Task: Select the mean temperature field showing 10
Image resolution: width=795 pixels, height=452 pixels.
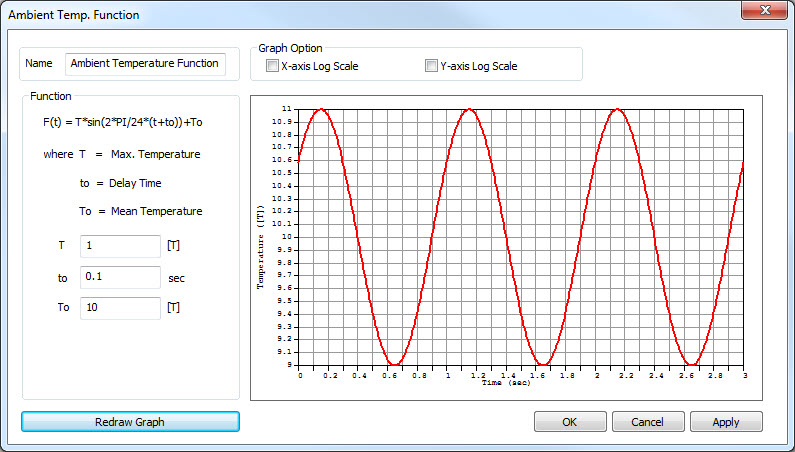Action: coord(120,307)
